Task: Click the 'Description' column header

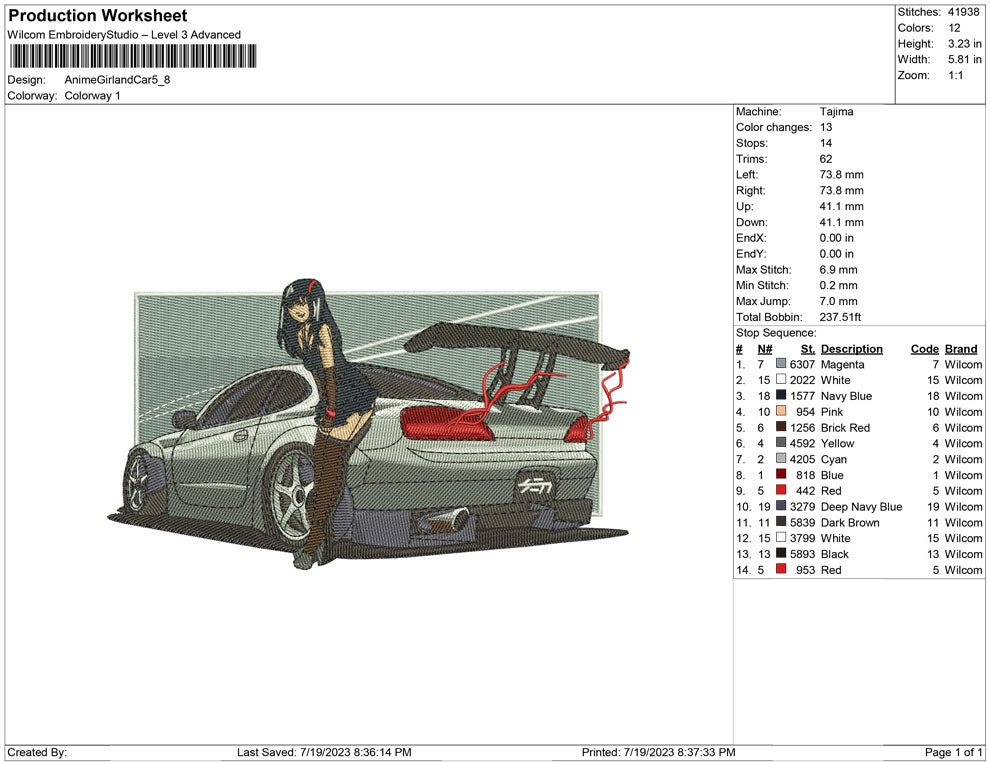Action: pos(852,348)
